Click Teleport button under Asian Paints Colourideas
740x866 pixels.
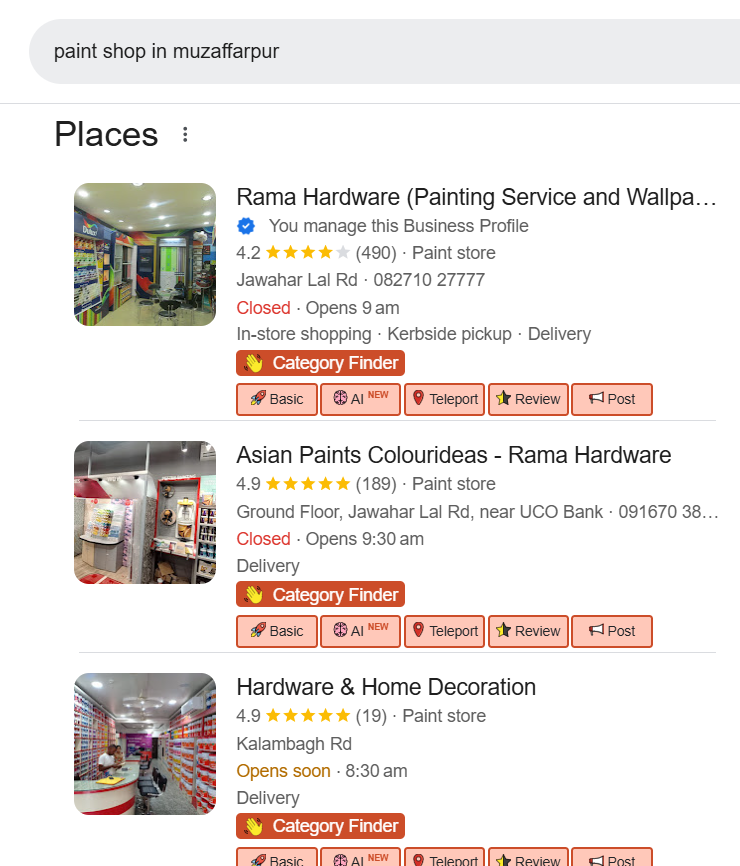tap(445, 631)
